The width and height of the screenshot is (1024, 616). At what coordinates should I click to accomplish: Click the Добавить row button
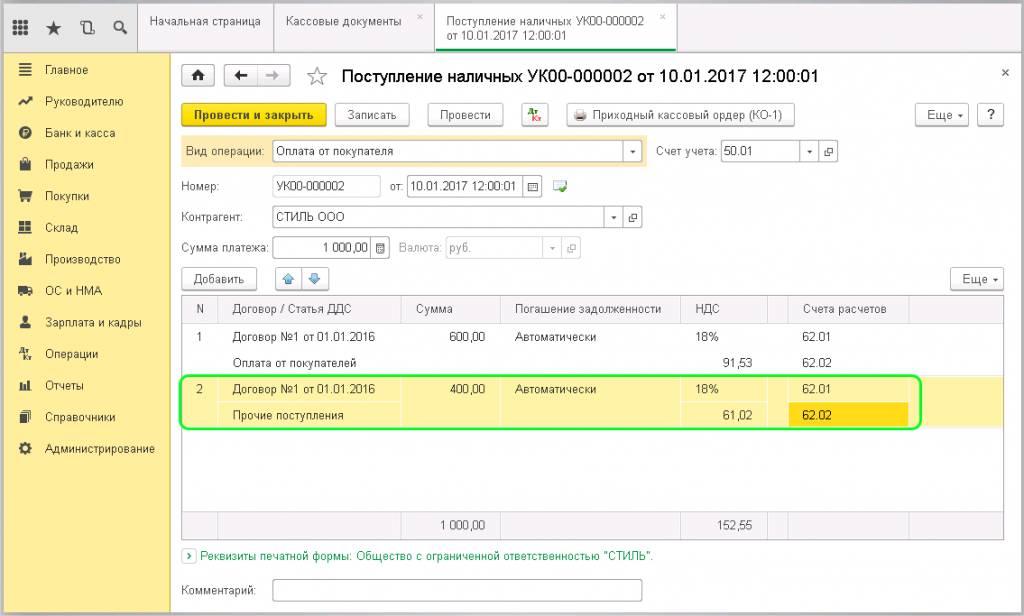219,279
